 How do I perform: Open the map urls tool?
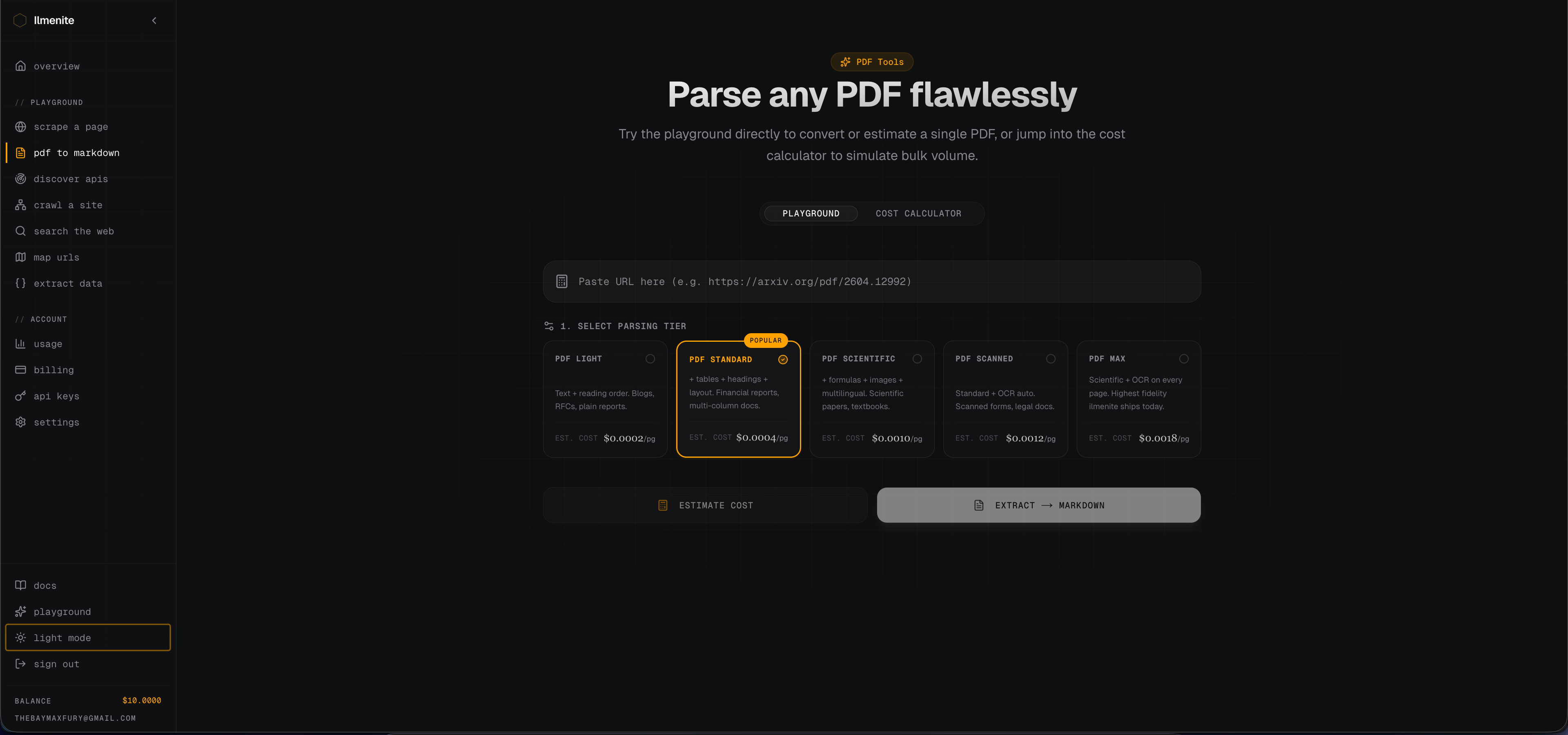56,257
